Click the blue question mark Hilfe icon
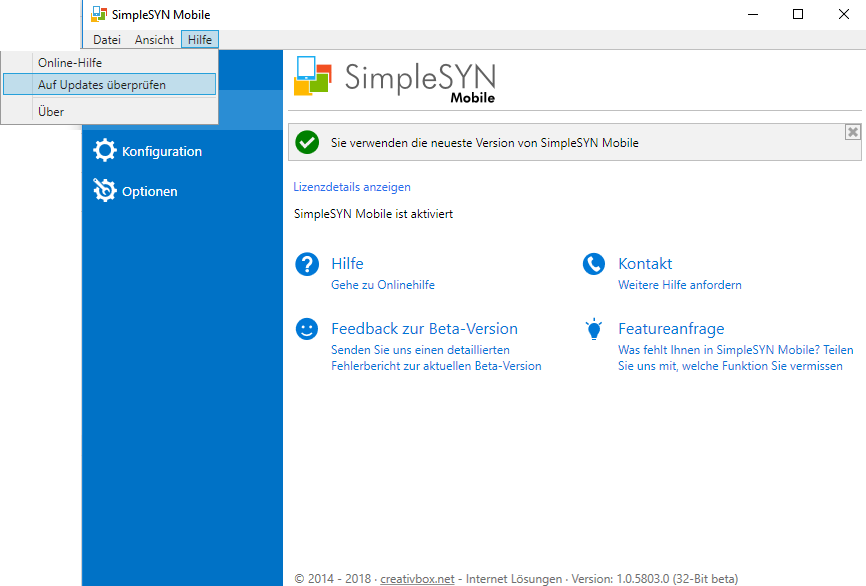This screenshot has width=866, height=586. 307,264
